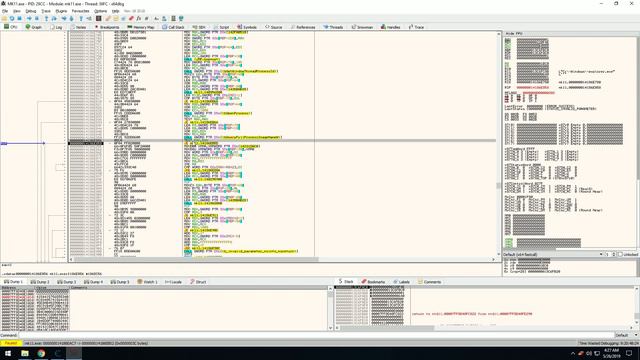Click the Step Over toolbar icon
This screenshot has height=360, width=640.
(54, 18)
